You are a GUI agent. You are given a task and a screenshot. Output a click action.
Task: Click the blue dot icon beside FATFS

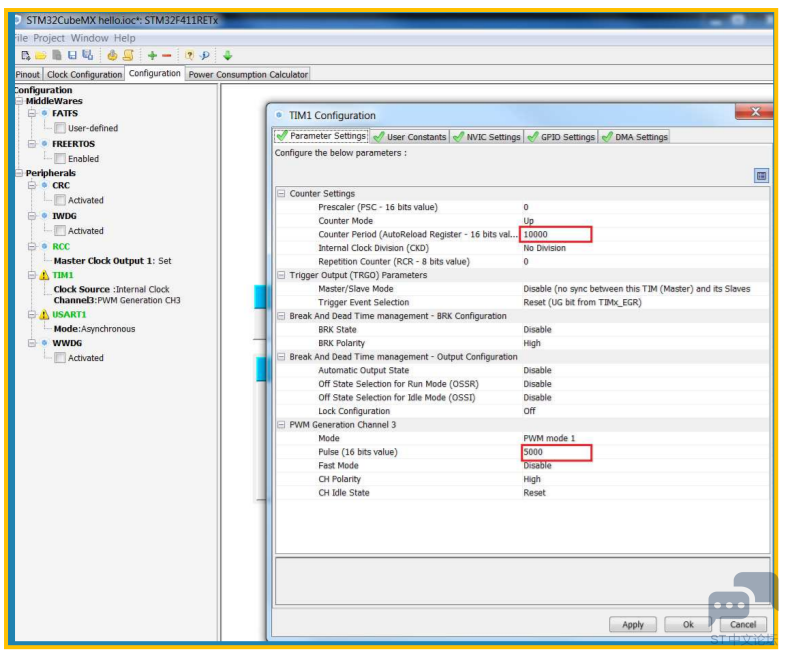pyautogui.click(x=44, y=113)
